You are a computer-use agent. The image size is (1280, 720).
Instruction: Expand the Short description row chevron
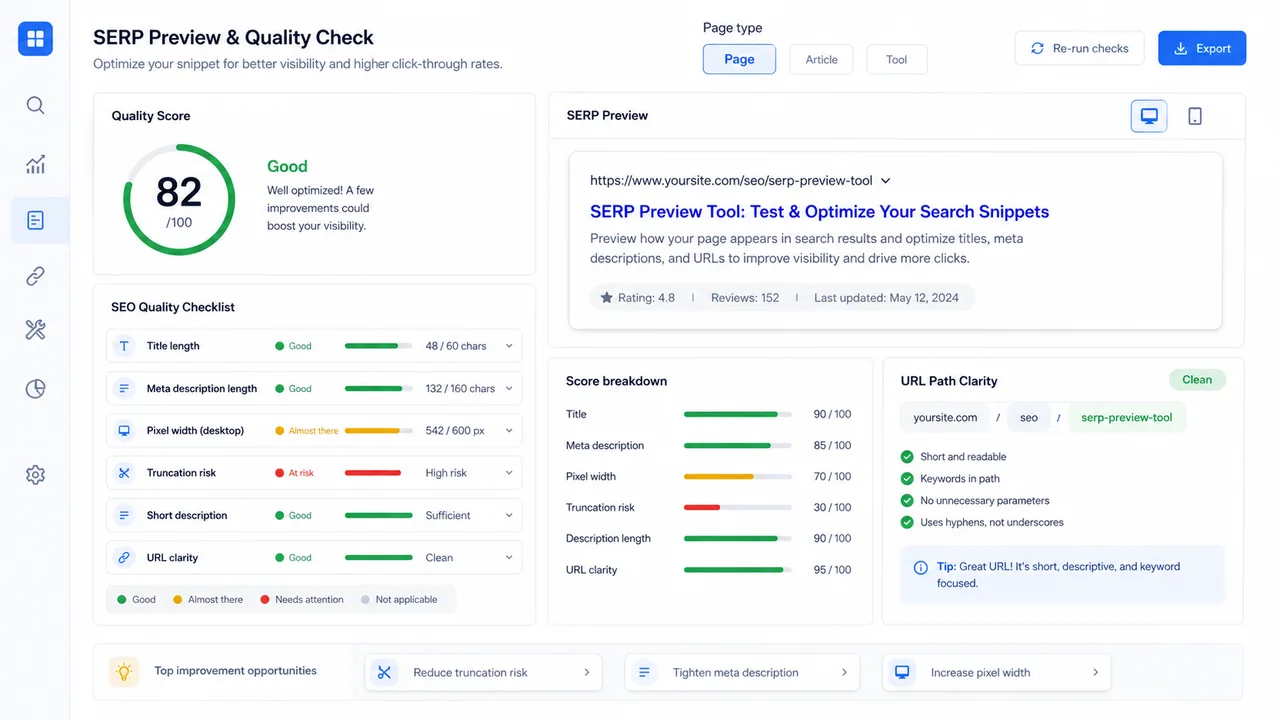[509, 515]
